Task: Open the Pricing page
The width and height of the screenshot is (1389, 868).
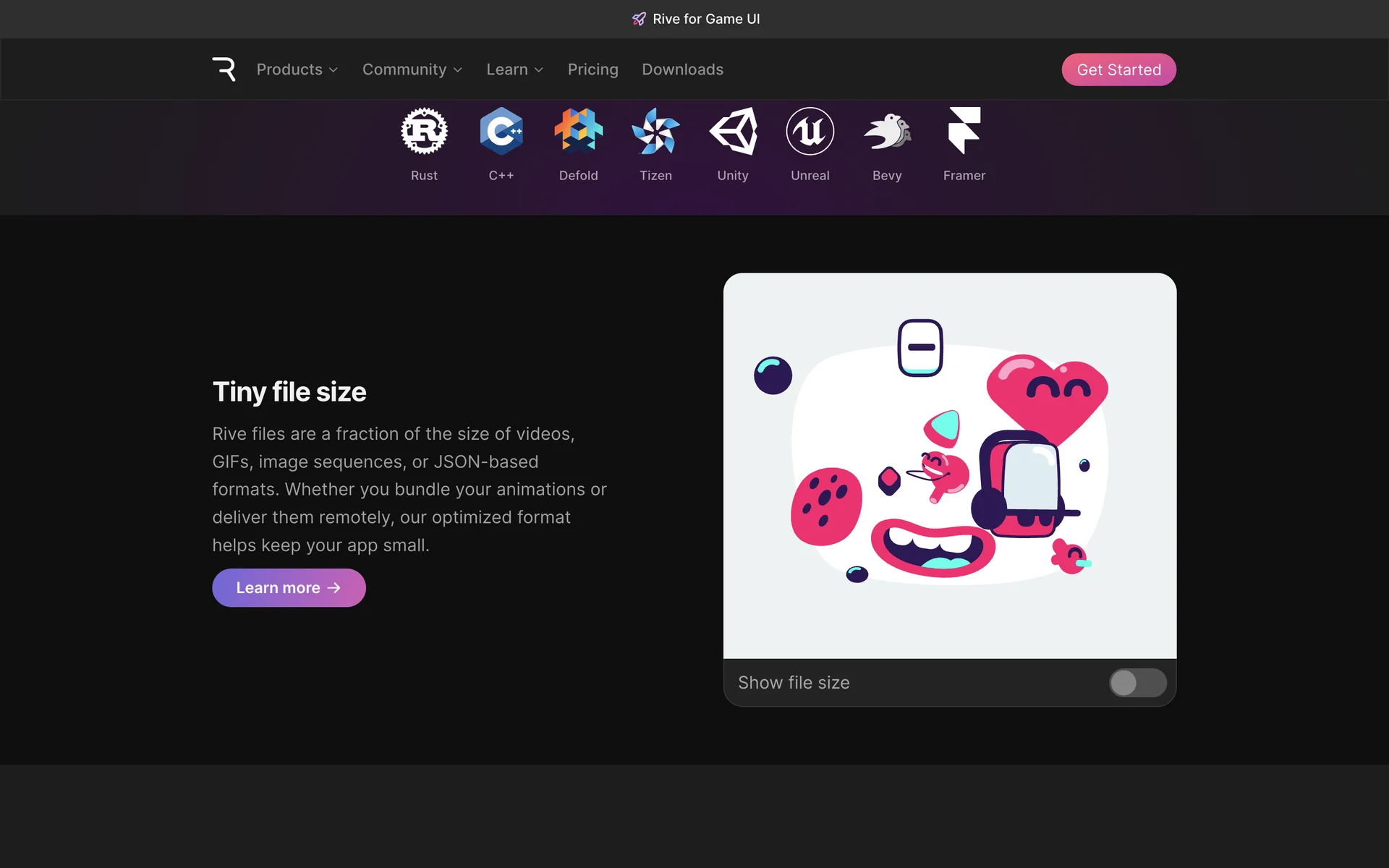Action: [592, 69]
